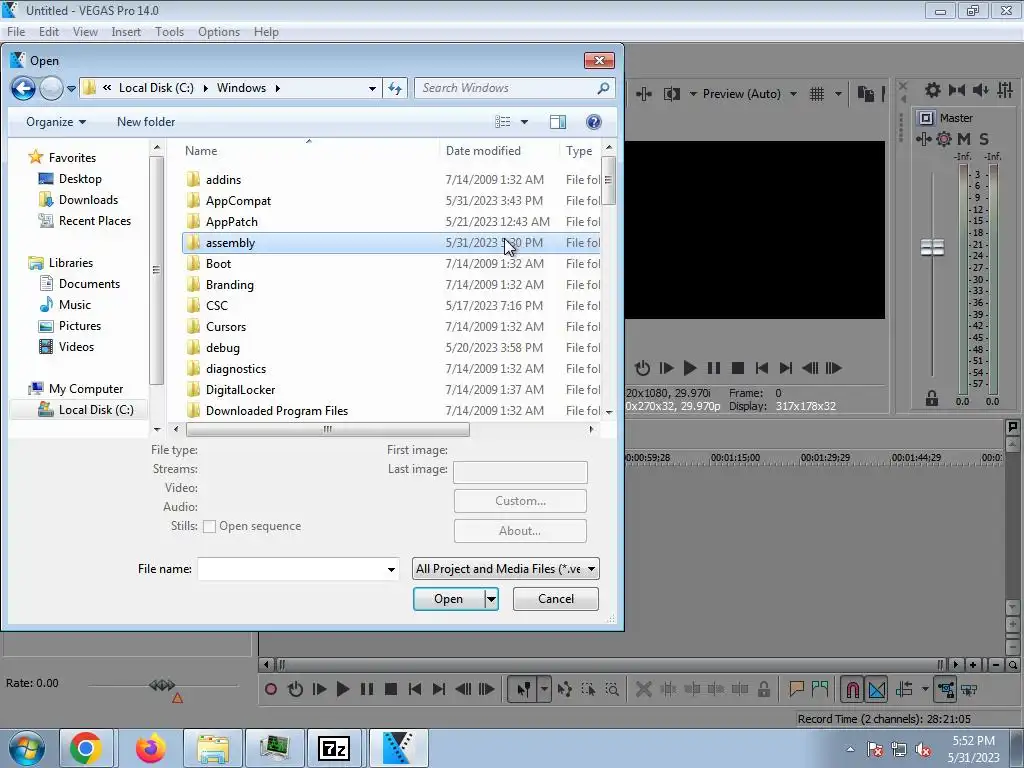
Task: Click the Split Screen View icon
Action: 672,94
